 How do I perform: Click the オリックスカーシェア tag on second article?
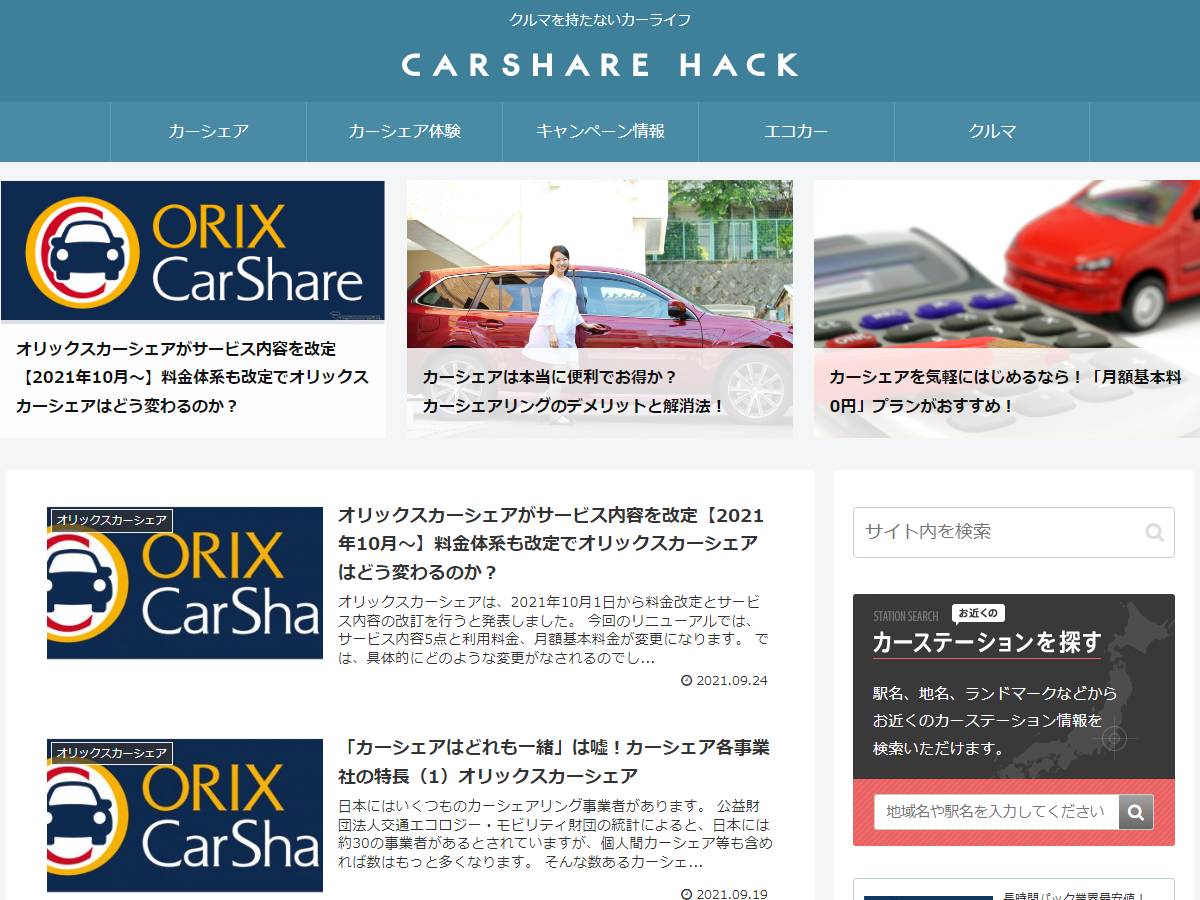click(111, 753)
